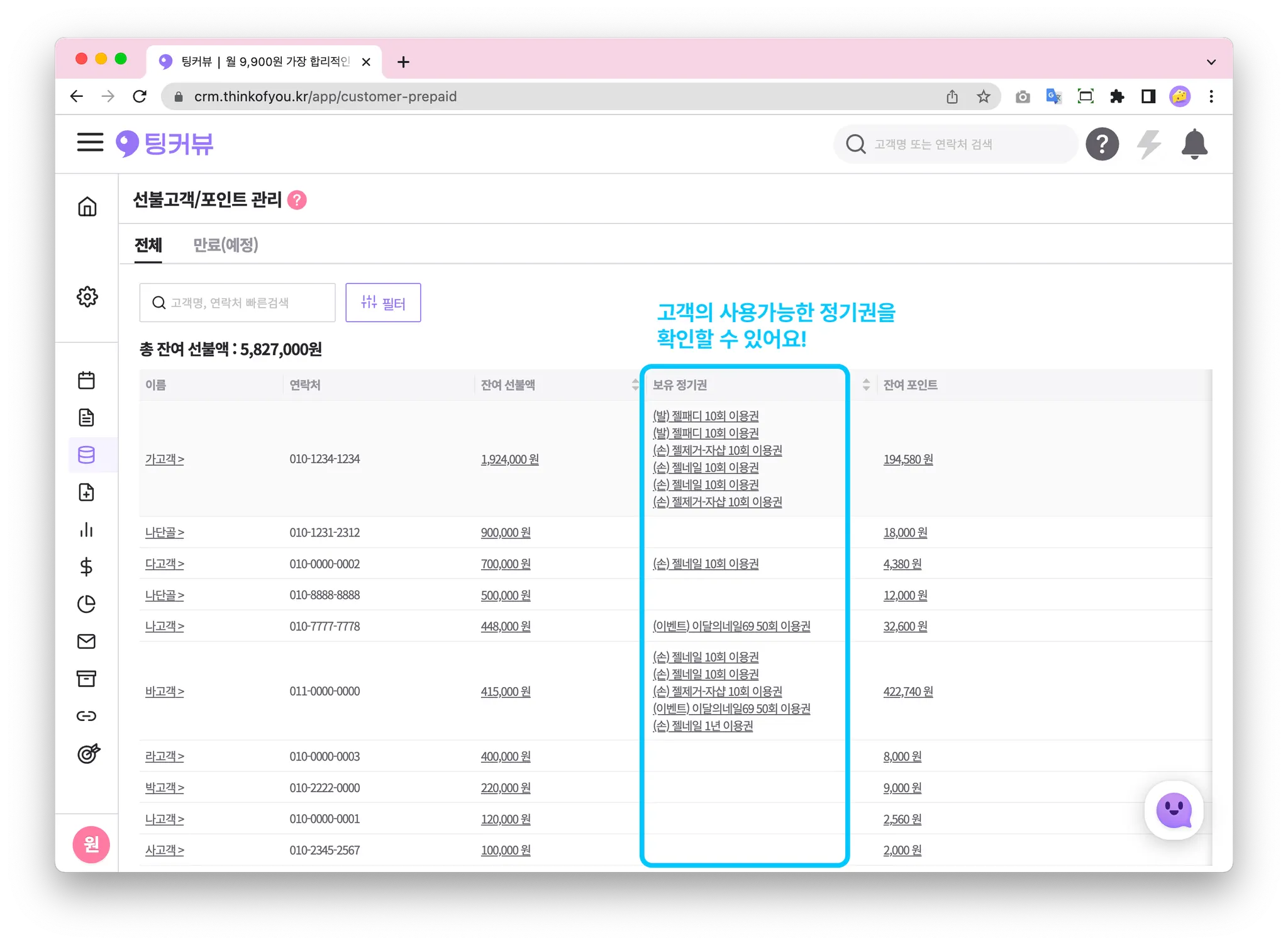
Task: Open the purple chatbot widget
Action: [1174, 810]
